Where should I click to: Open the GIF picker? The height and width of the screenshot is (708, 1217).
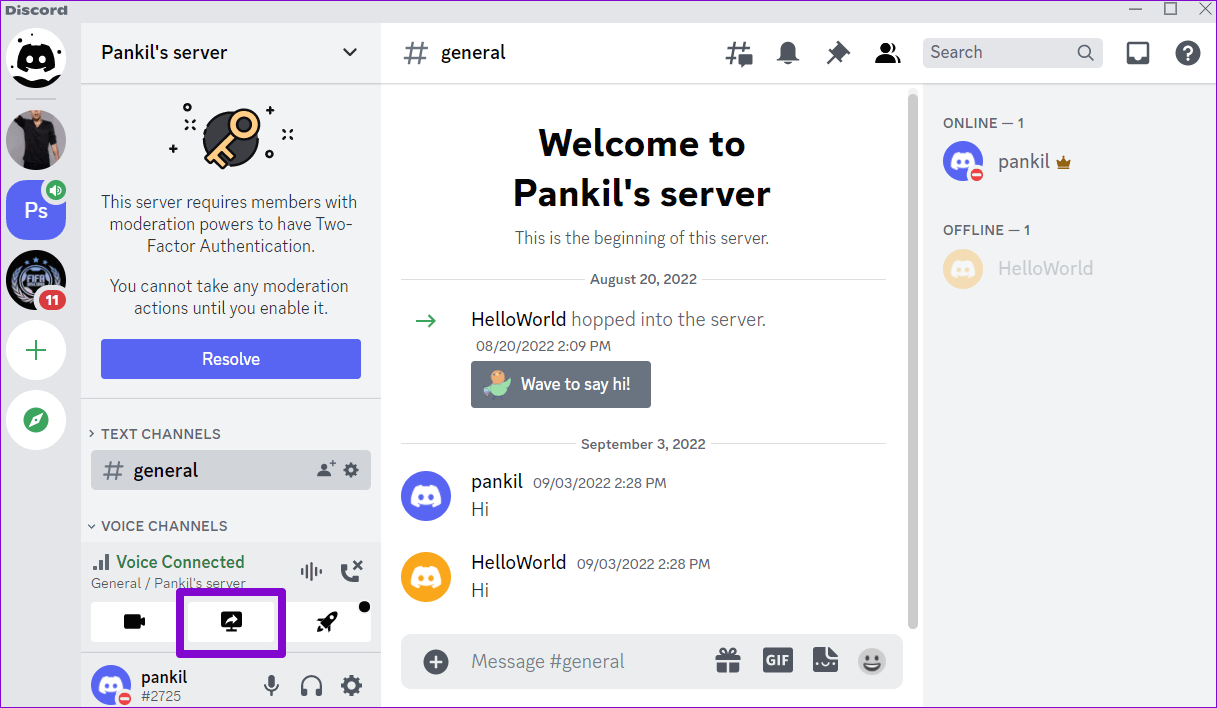click(x=778, y=660)
